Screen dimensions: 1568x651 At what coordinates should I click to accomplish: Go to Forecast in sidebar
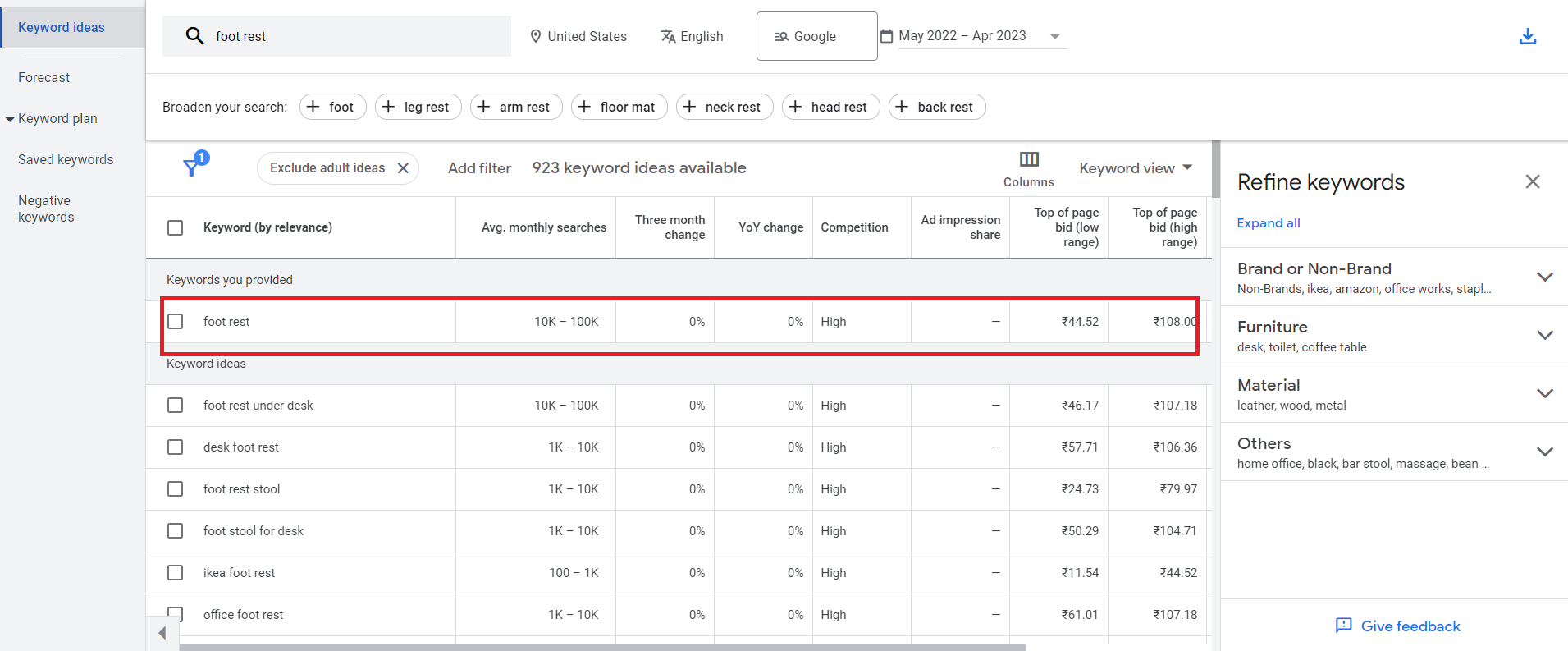point(43,77)
